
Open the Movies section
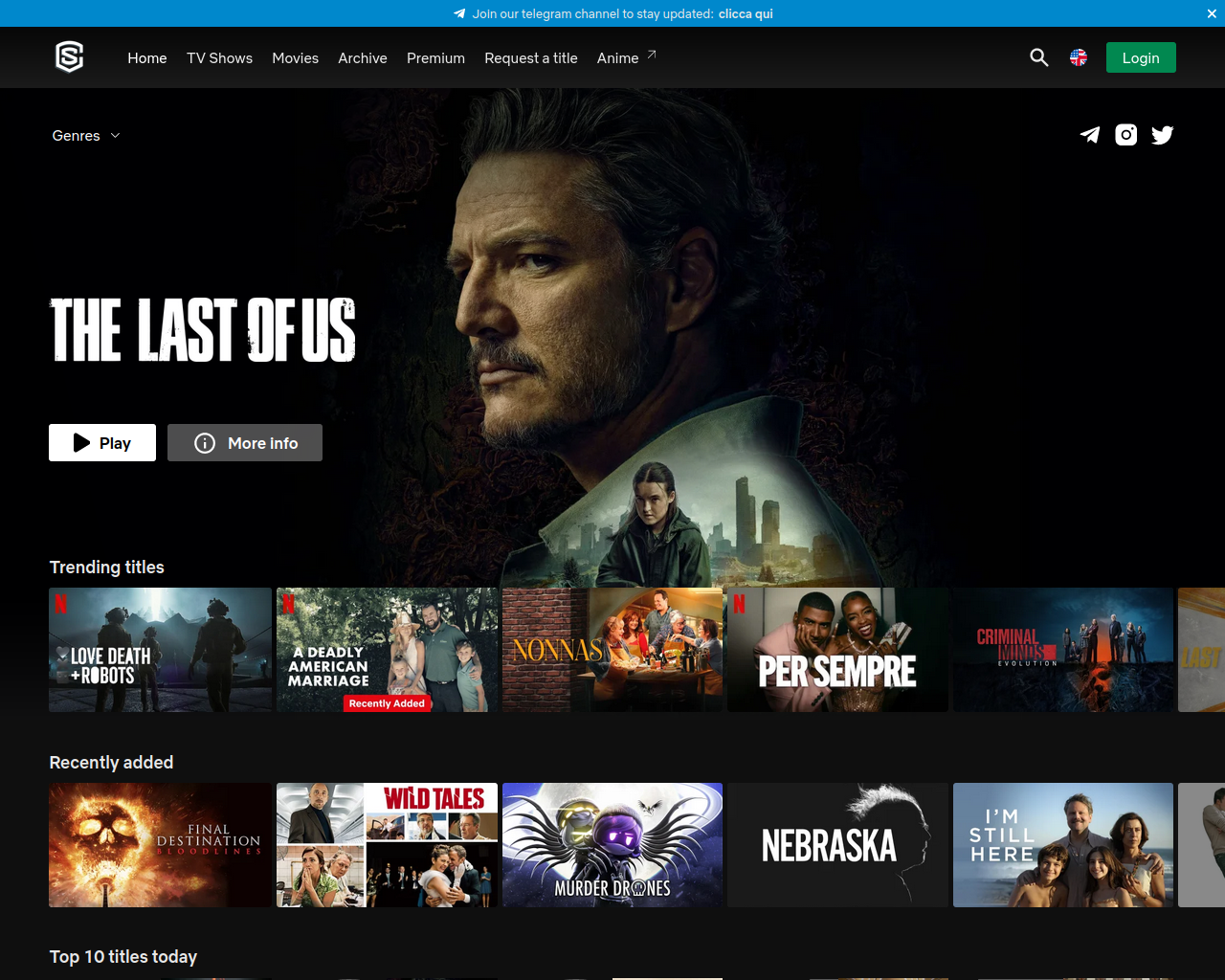pos(295,57)
